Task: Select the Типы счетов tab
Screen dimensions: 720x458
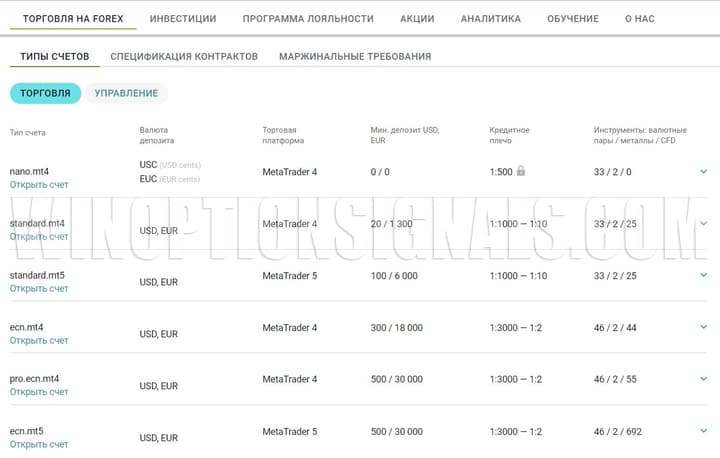Action: coord(54,56)
